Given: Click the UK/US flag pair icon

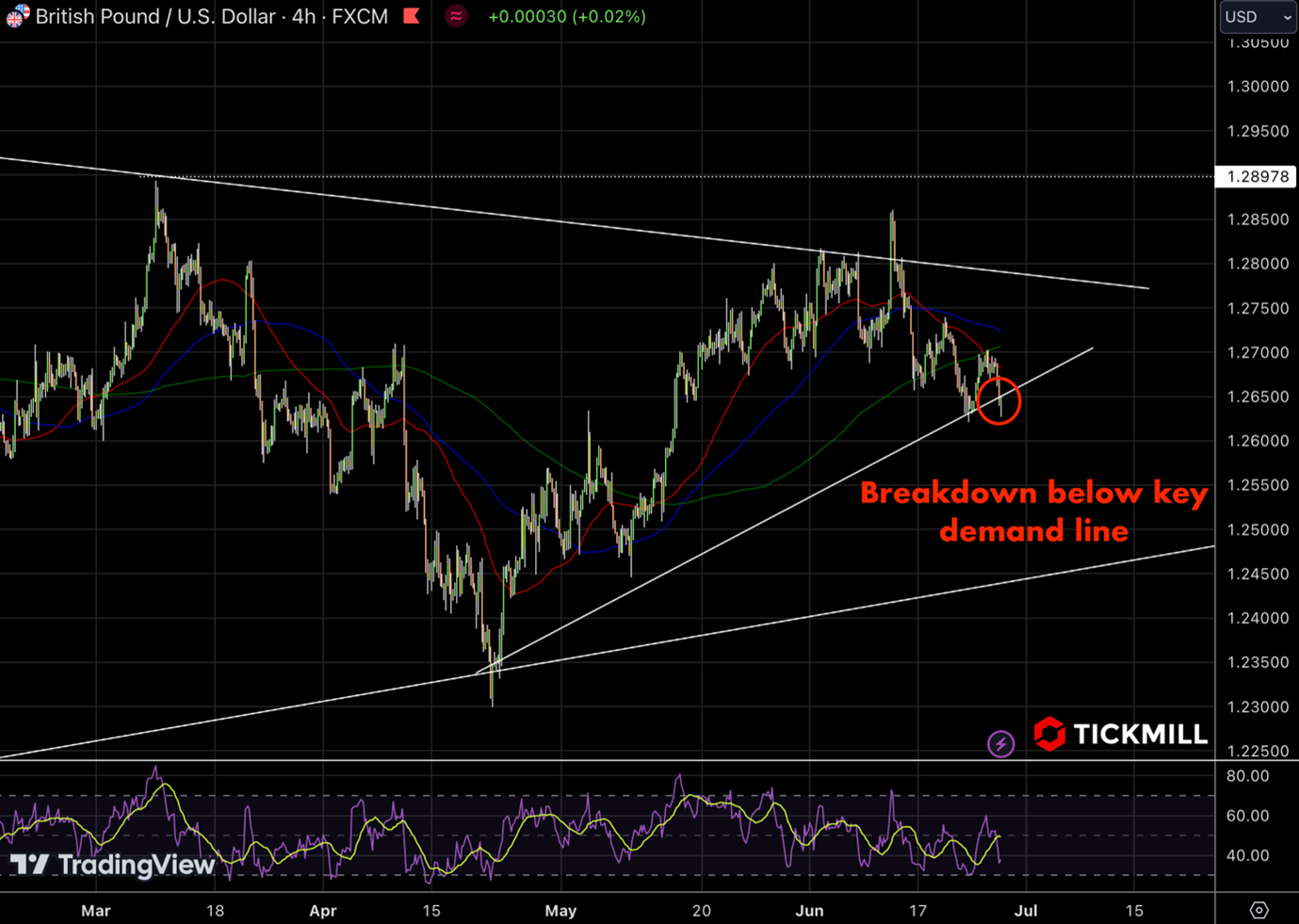Looking at the screenshot, I should tap(17, 16).
